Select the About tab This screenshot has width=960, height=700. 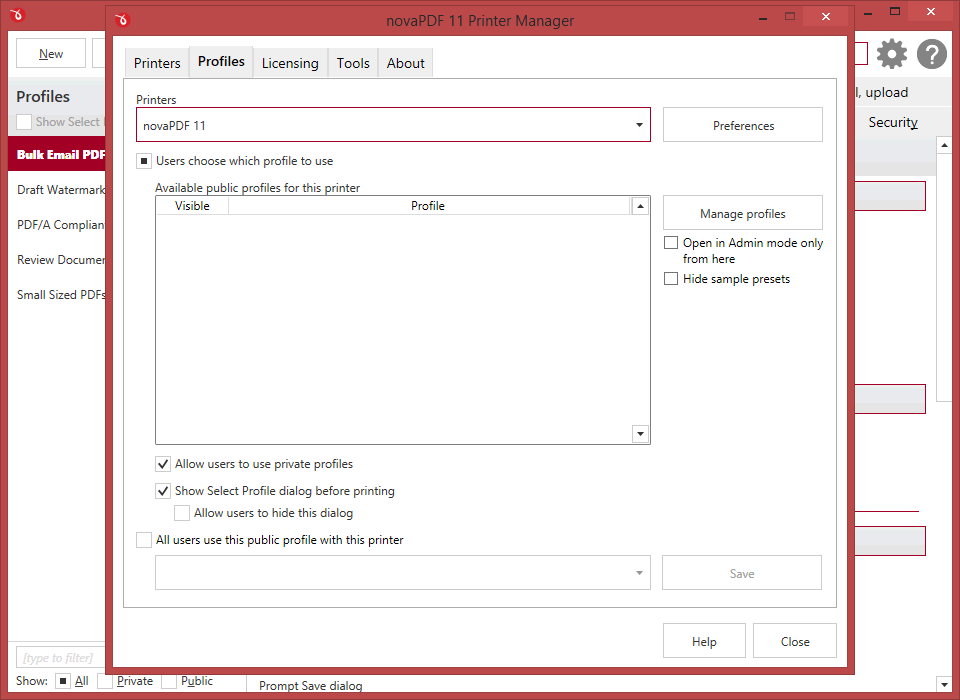(406, 63)
